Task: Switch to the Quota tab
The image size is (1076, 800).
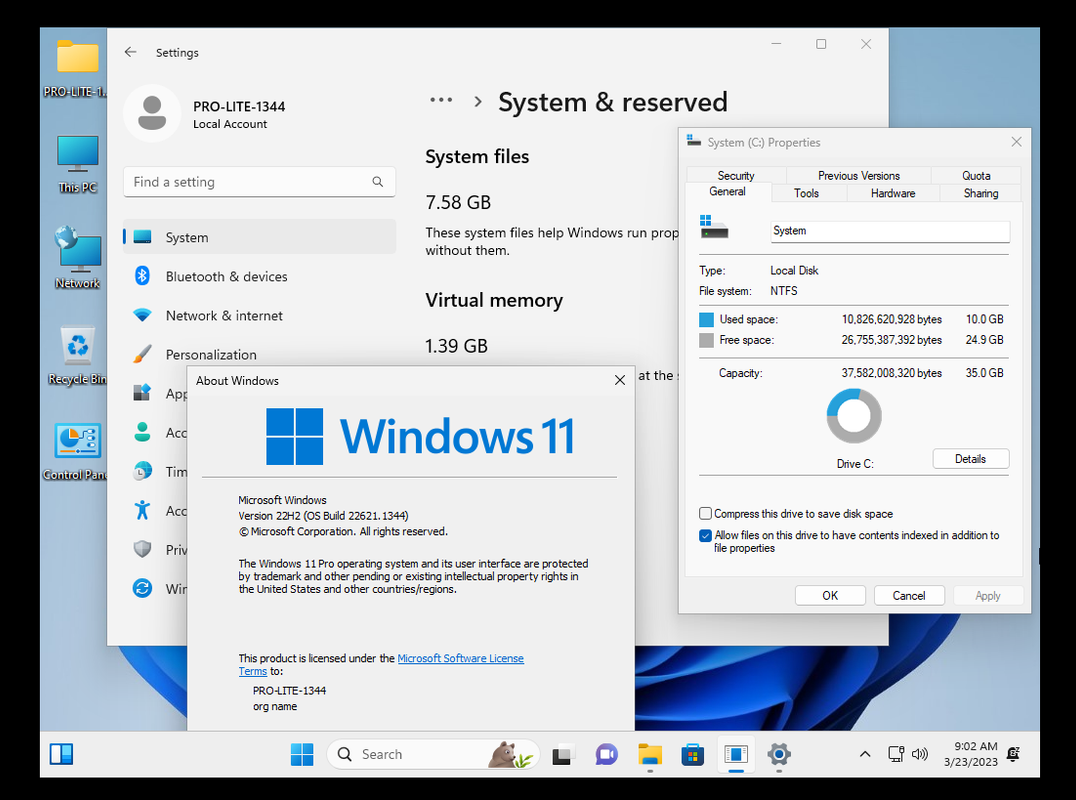Action: 976,176
